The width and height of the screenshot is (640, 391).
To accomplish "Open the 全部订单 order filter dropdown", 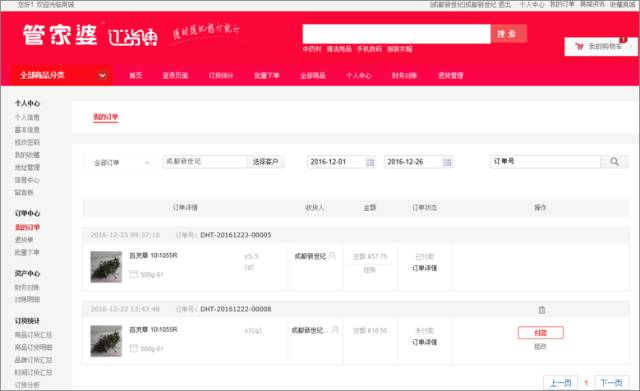I will click(122, 163).
